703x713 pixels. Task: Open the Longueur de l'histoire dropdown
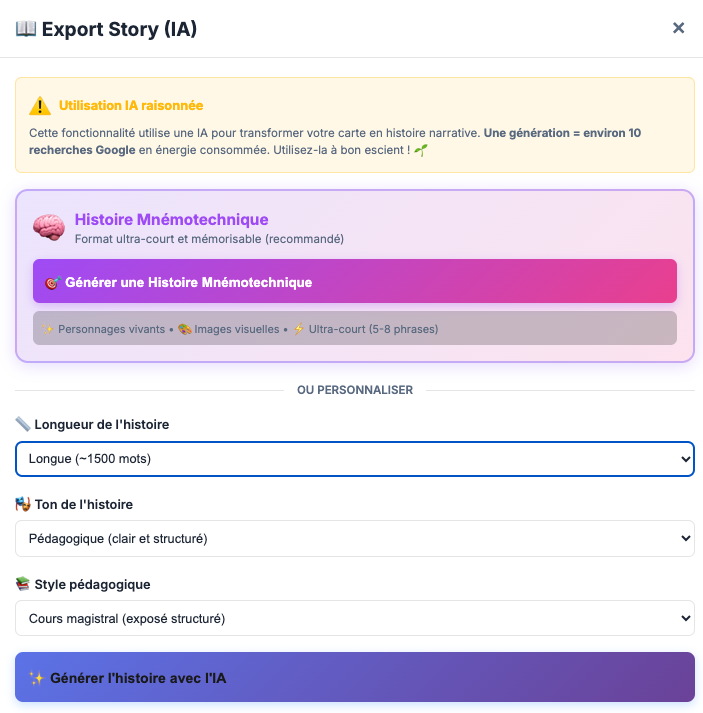point(354,459)
